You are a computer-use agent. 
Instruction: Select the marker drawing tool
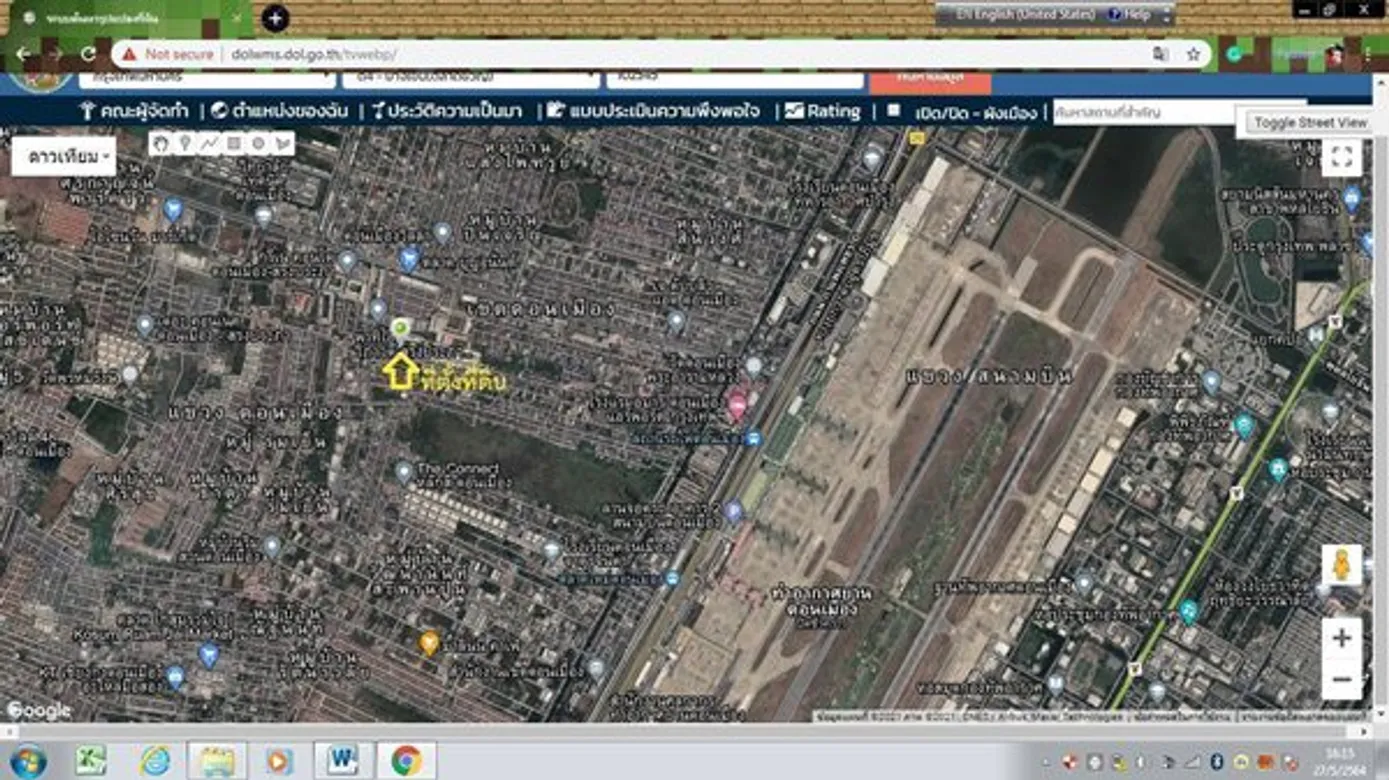(185, 143)
